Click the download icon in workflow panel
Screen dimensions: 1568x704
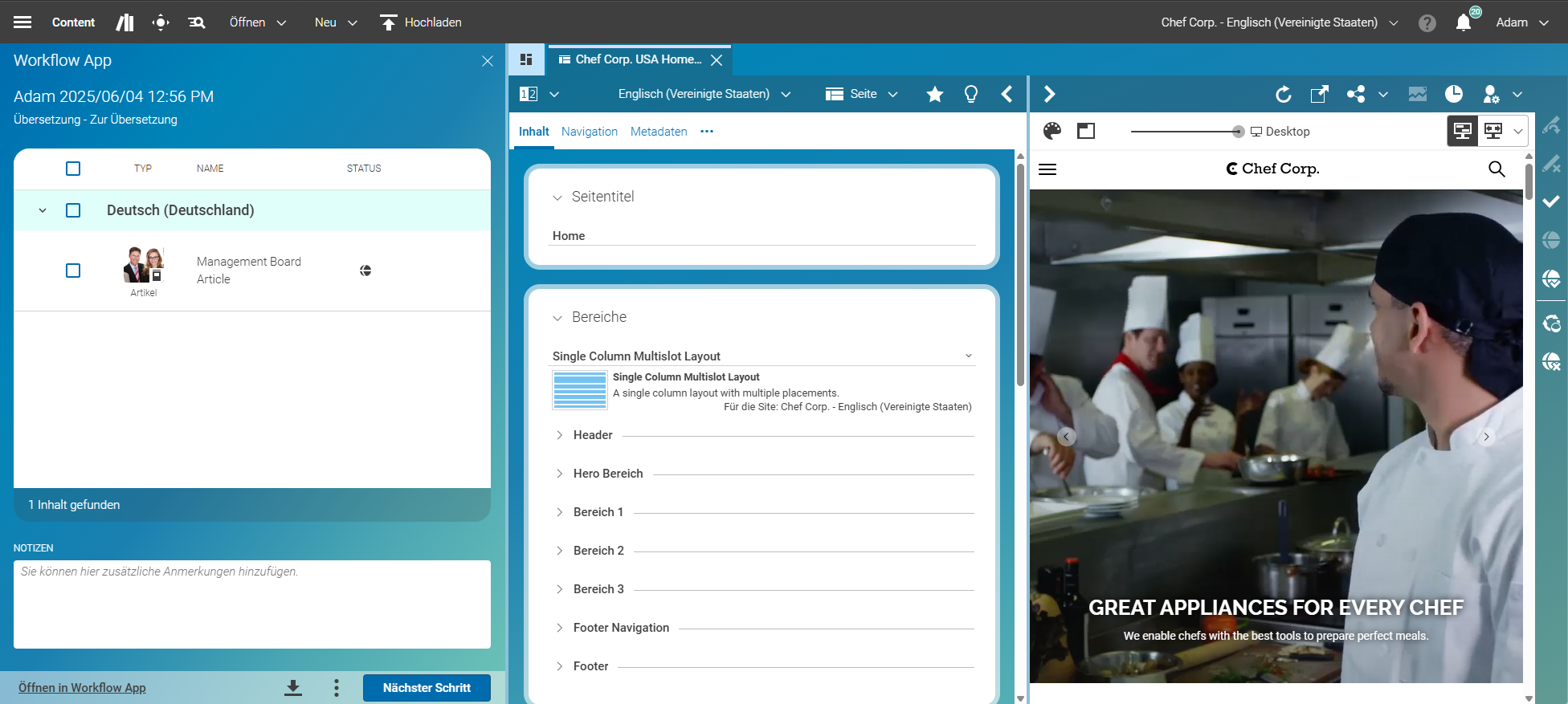(x=293, y=688)
